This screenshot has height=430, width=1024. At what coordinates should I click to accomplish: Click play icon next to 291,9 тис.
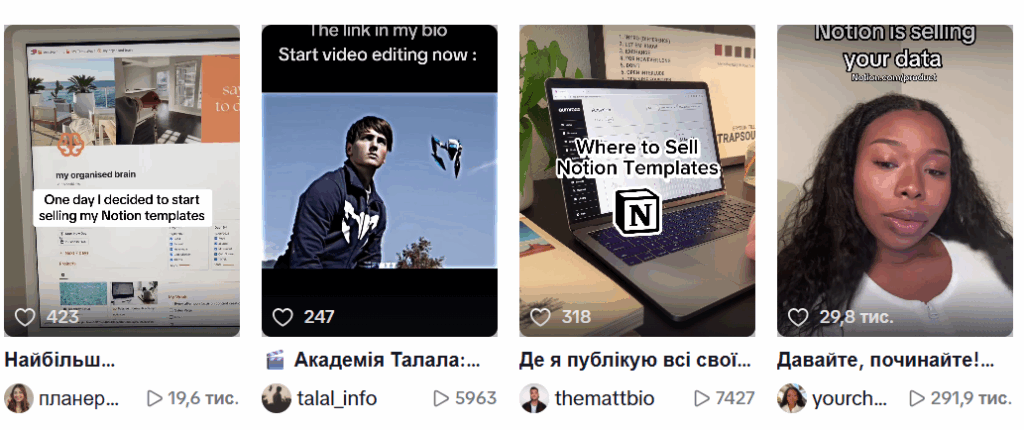tap(917, 398)
